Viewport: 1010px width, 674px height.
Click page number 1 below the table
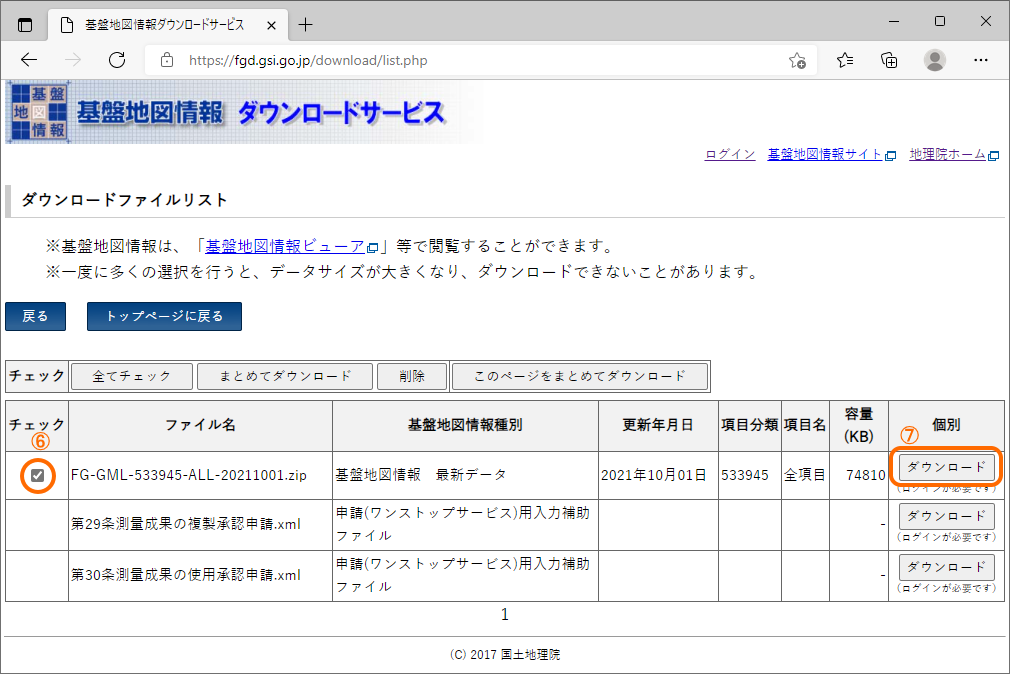505,615
